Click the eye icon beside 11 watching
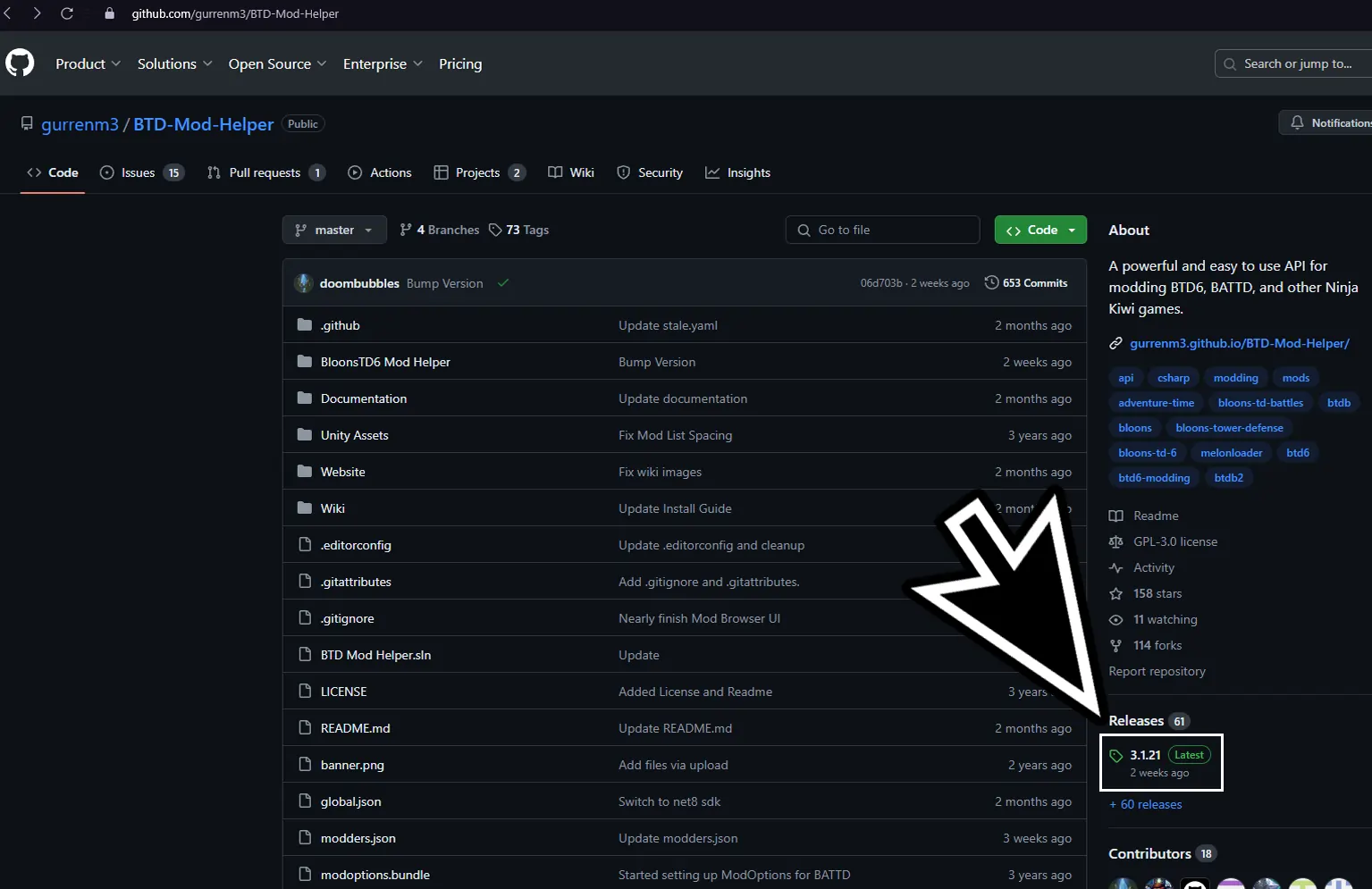 1115,619
